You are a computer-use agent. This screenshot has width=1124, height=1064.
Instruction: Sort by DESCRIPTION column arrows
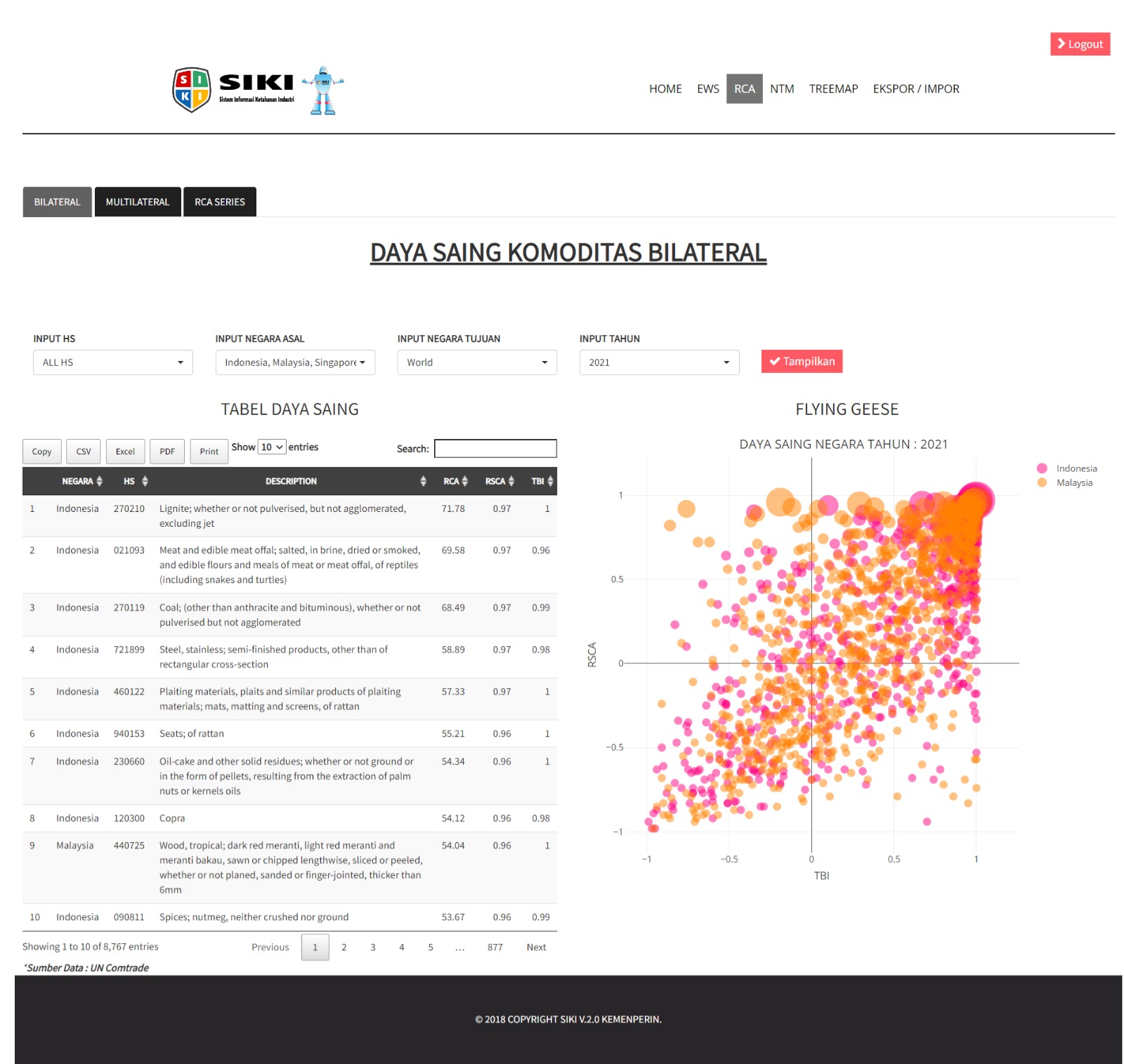[423, 481]
